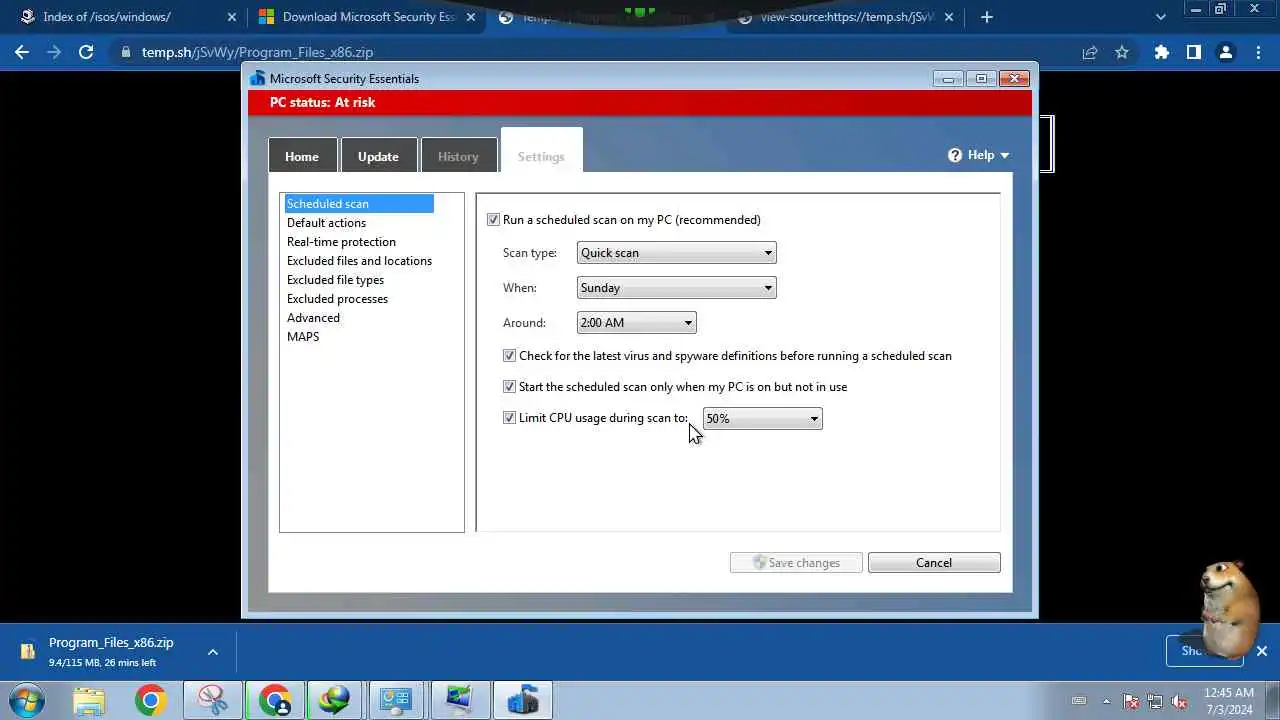Viewport: 1280px width, 720px height.
Task: Open the Action Center flag tray icon
Action: coord(1131,701)
